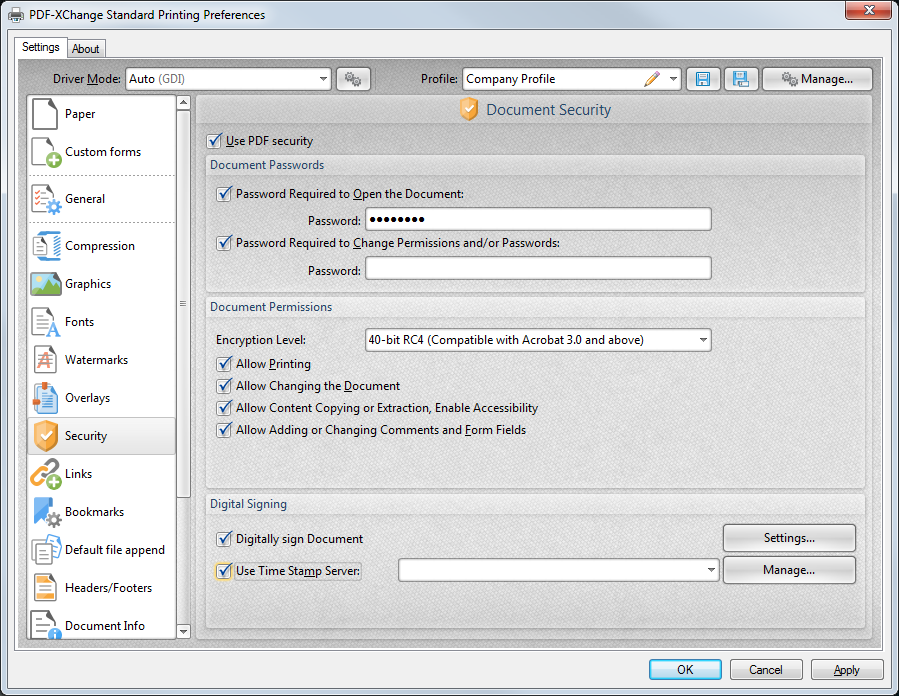Uncheck Password Required to Open the Document
Viewport: 899px width, 696px height.
click(224, 194)
